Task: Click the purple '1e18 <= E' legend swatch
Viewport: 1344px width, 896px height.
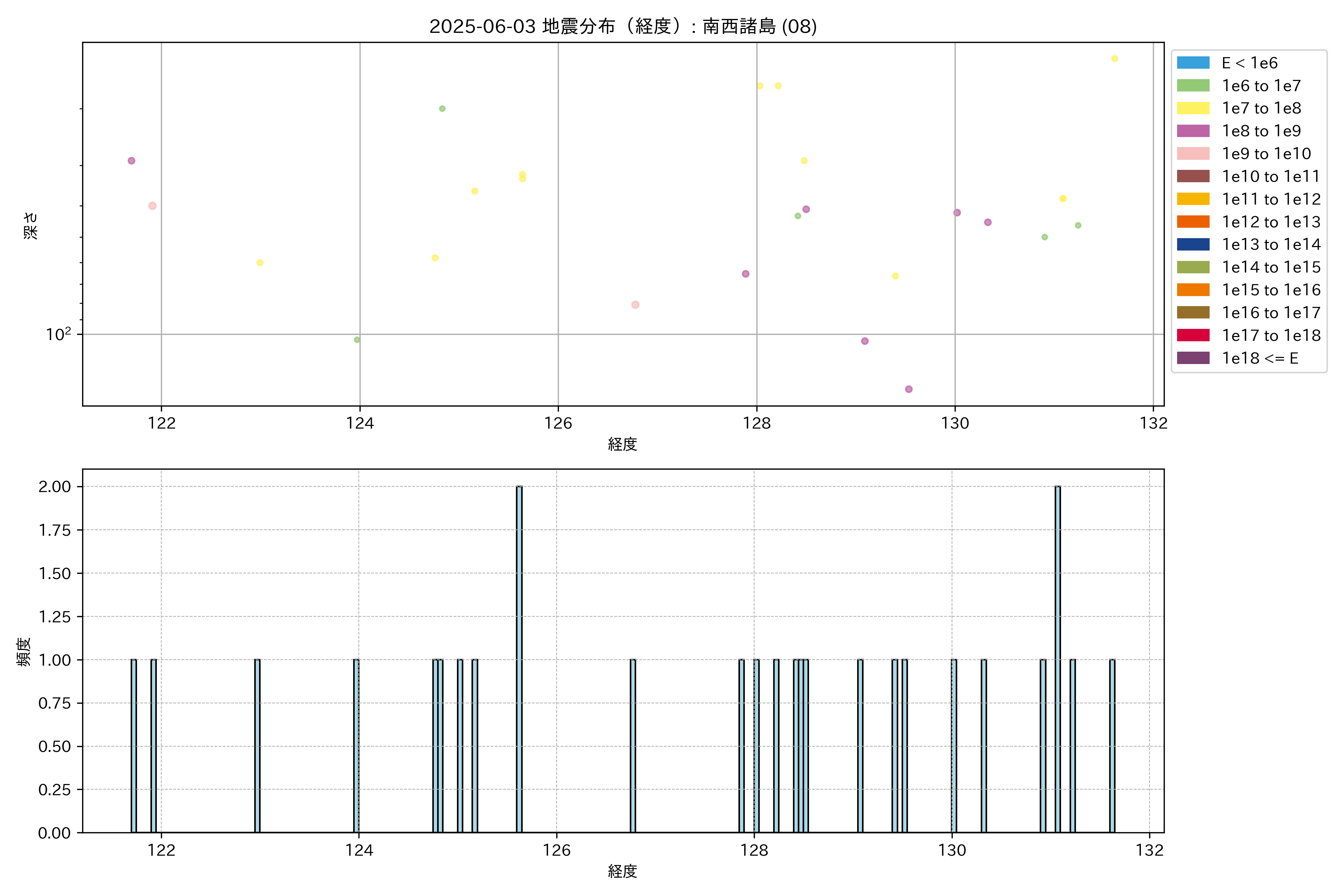Action: pos(1193,358)
